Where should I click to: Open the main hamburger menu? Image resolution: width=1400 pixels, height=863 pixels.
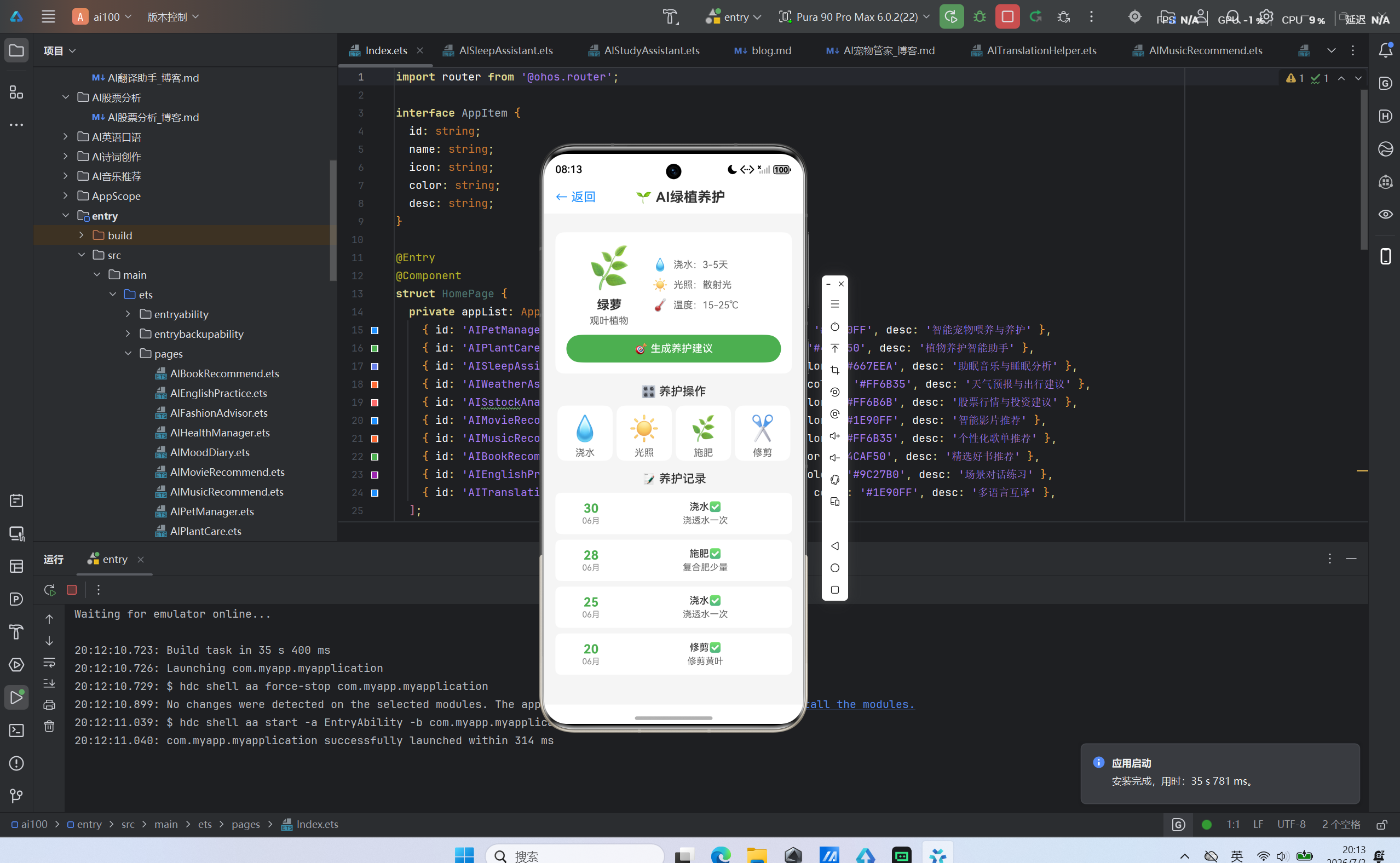49,16
